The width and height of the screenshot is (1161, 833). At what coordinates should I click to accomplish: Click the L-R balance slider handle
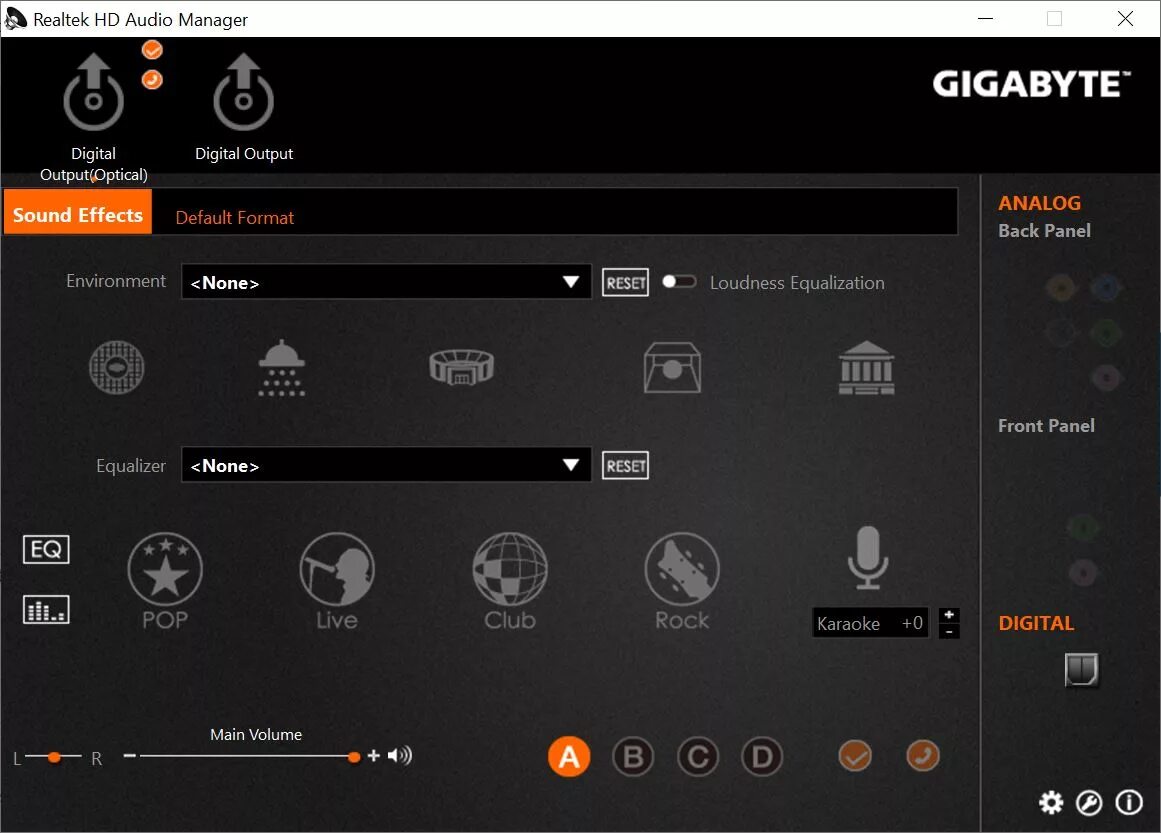pos(54,757)
